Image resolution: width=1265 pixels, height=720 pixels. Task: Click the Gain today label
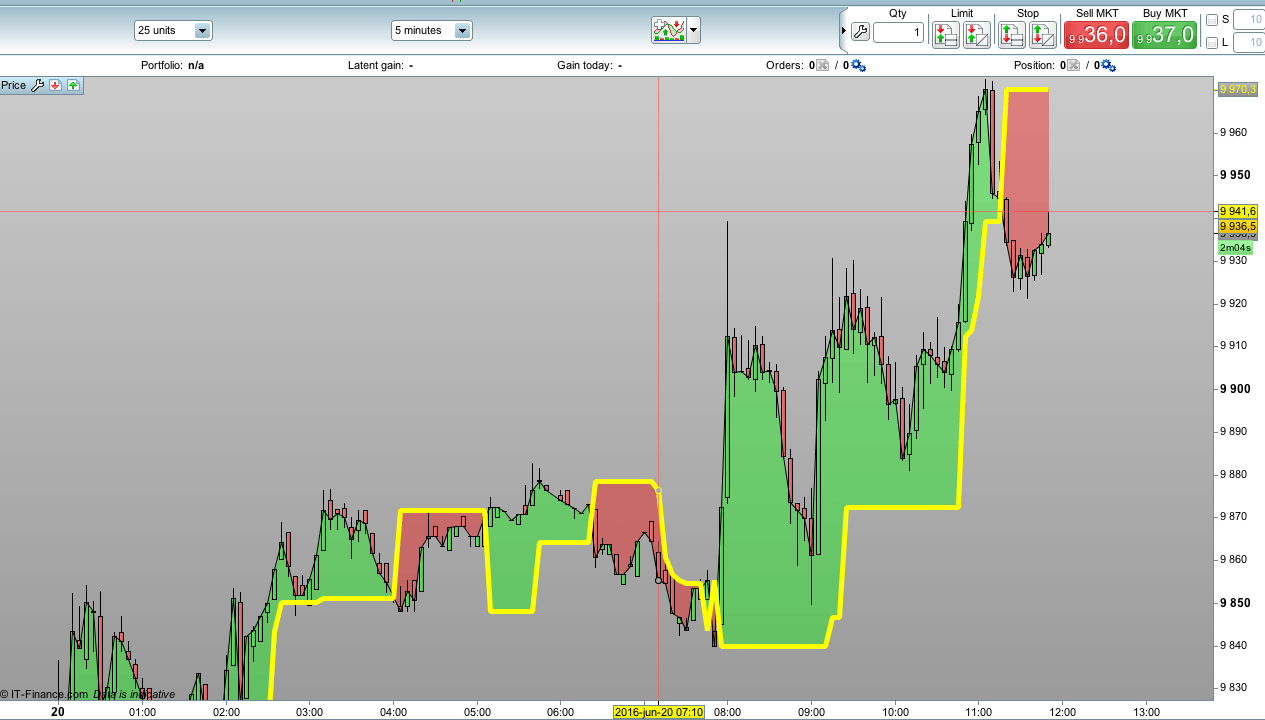point(584,65)
